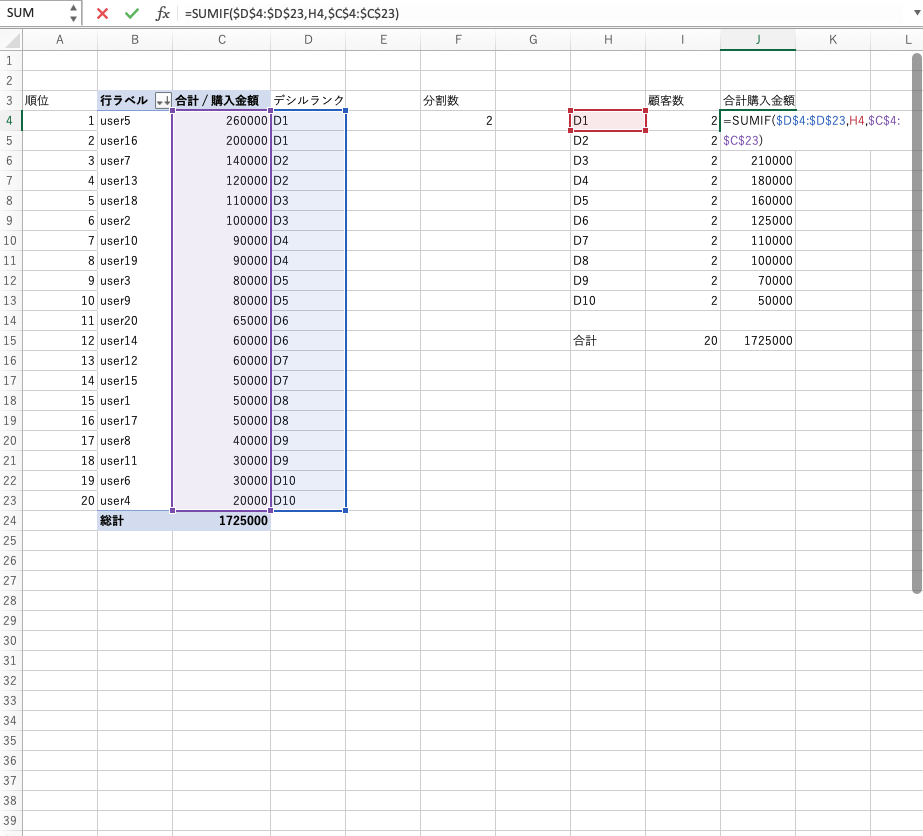
Task: Select column J header
Action: tap(758, 40)
